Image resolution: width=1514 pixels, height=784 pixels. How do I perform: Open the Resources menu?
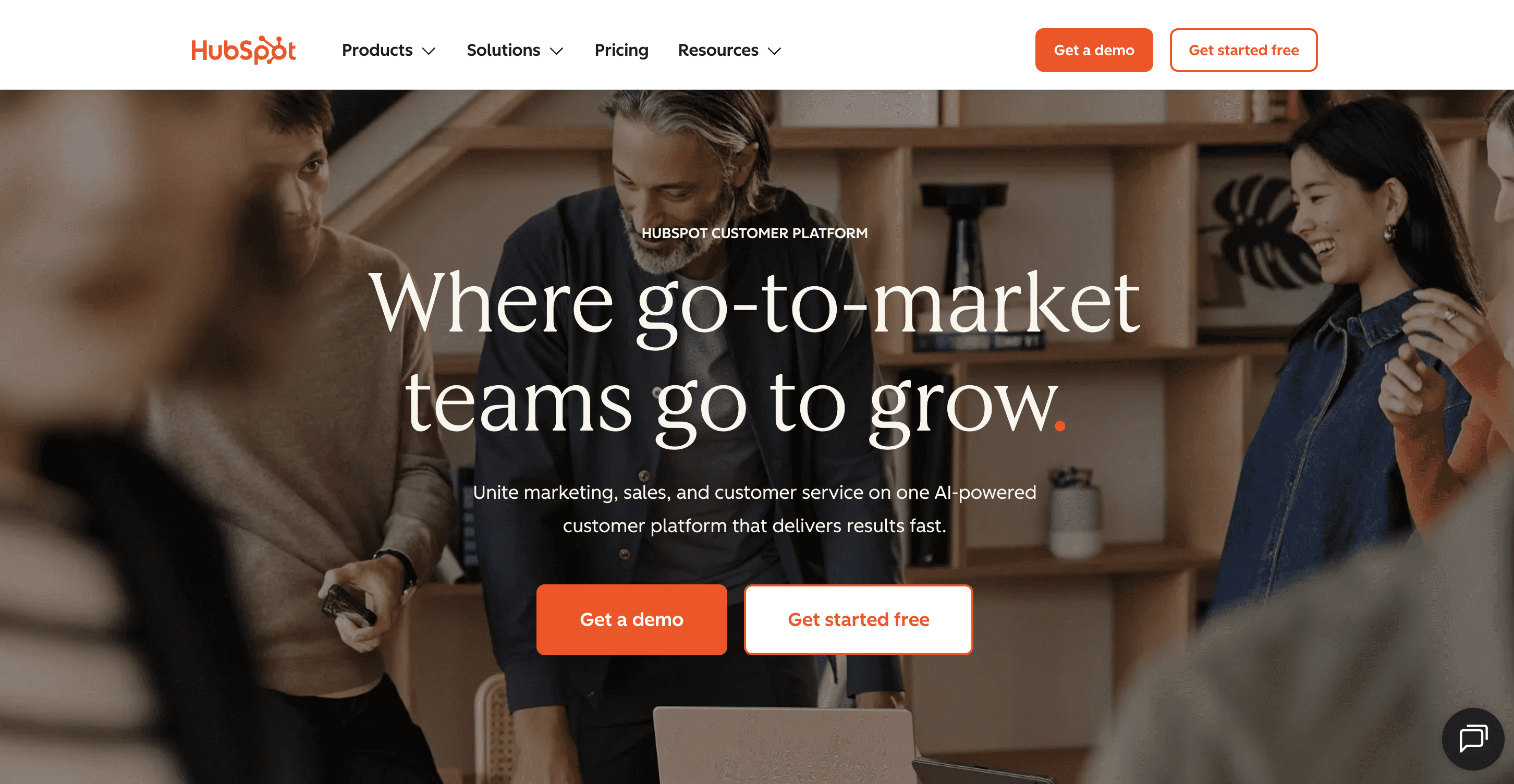click(x=729, y=50)
